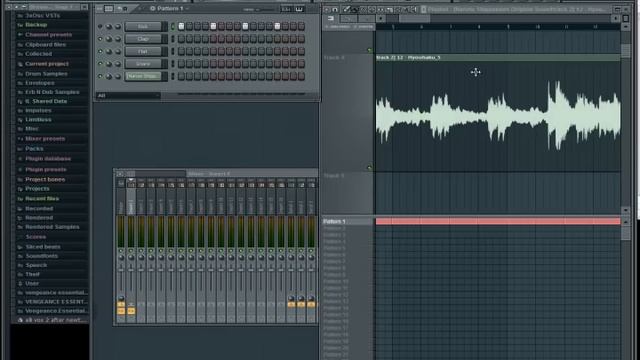Adjust the Kick channel pan knob
Image resolution: width=640 pixels, height=360 pixels.
pos(109,27)
